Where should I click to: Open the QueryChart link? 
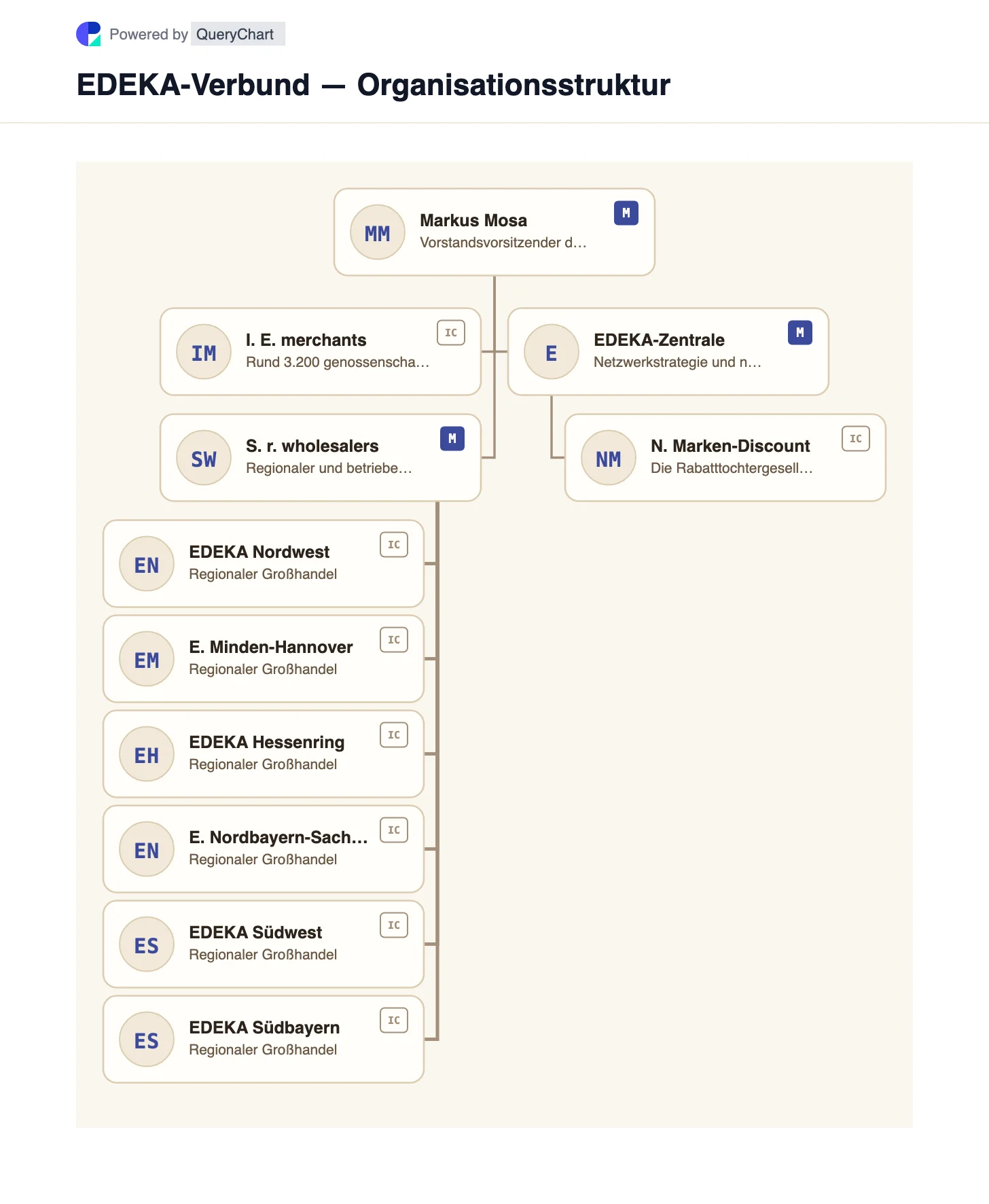(x=235, y=34)
